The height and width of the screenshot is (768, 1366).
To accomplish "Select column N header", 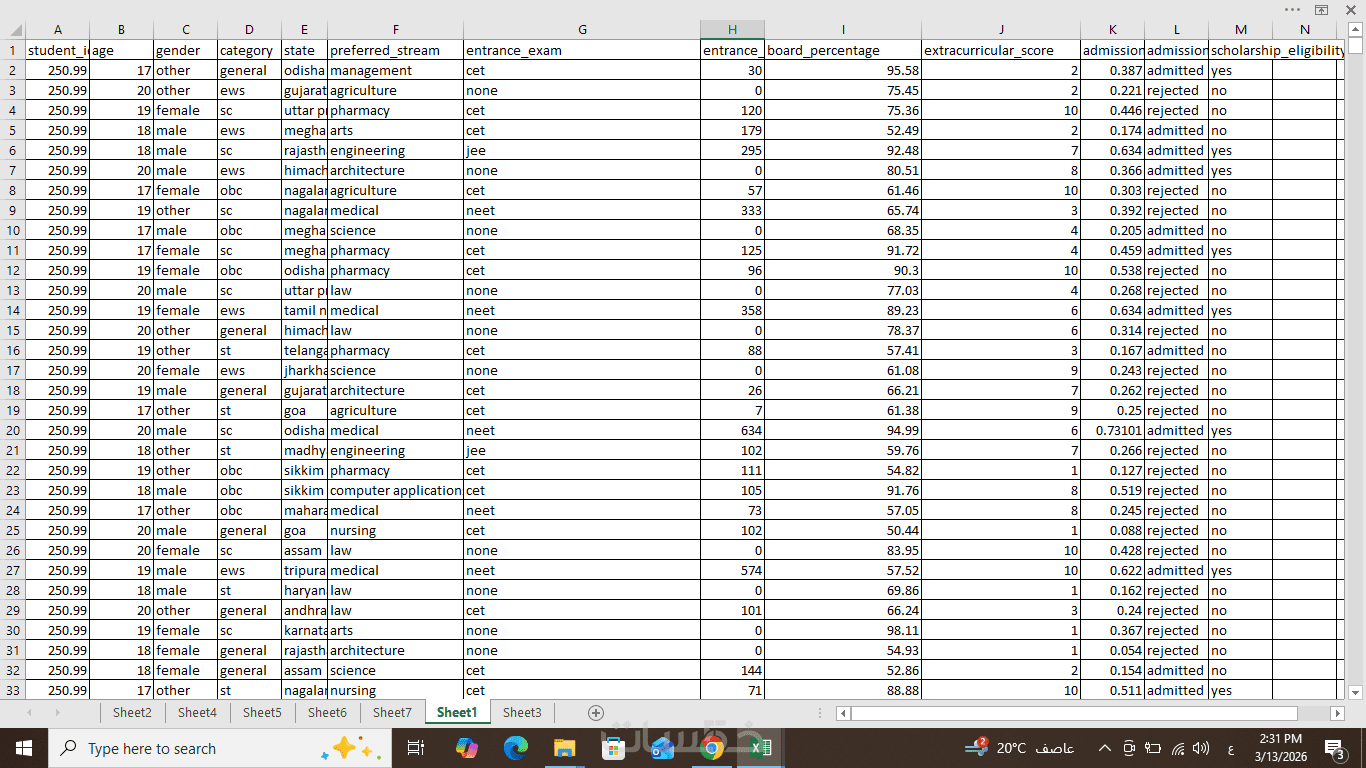I will pyautogui.click(x=1305, y=30).
